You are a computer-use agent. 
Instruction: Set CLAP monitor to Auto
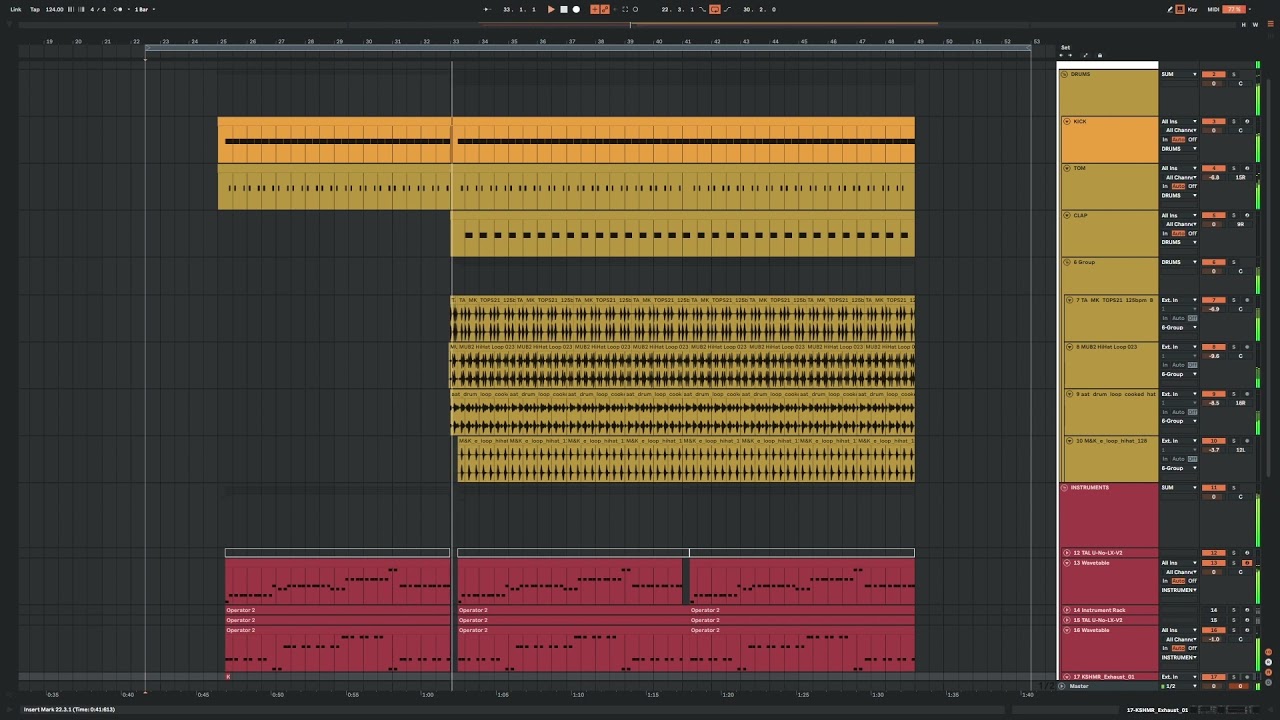pyautogui.click(x=1178, y=233)
